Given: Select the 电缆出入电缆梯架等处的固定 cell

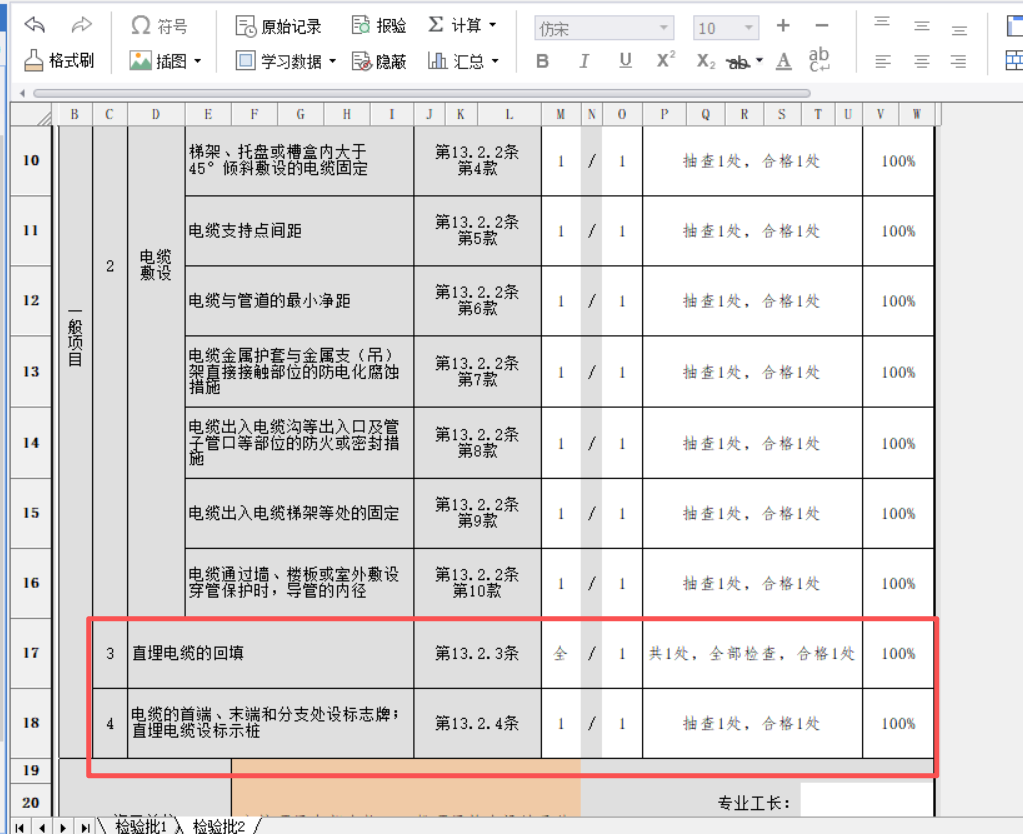Looking at the screenshot, I should pos(299,514).
